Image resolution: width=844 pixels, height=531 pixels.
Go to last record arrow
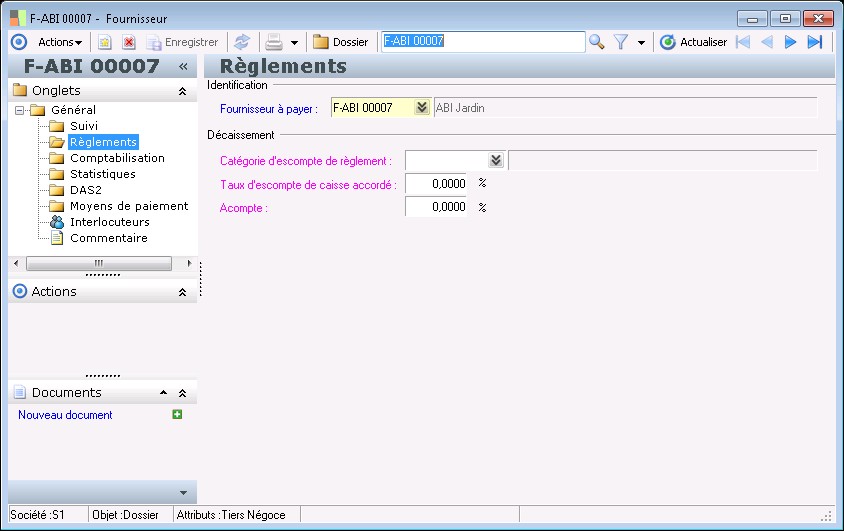[815, 42]
